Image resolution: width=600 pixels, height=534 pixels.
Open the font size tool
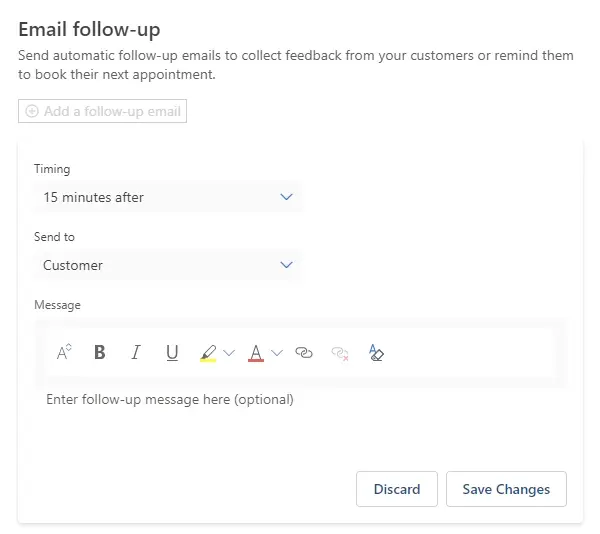pos(64,352)
